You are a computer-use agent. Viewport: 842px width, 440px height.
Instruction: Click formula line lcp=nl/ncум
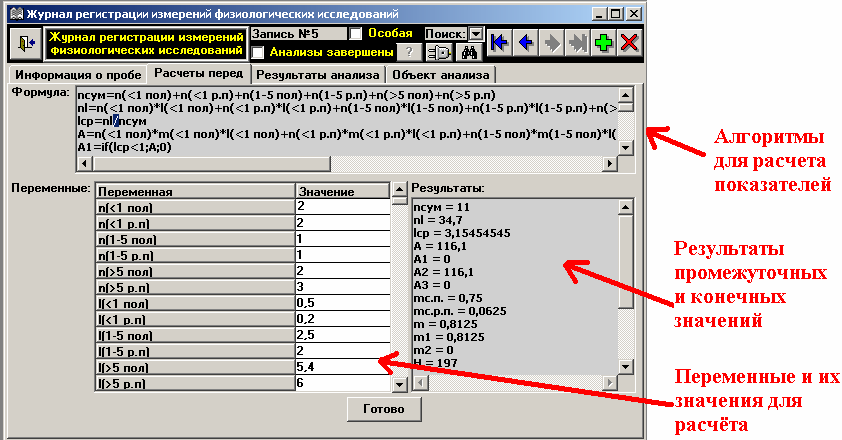[112, 121]
